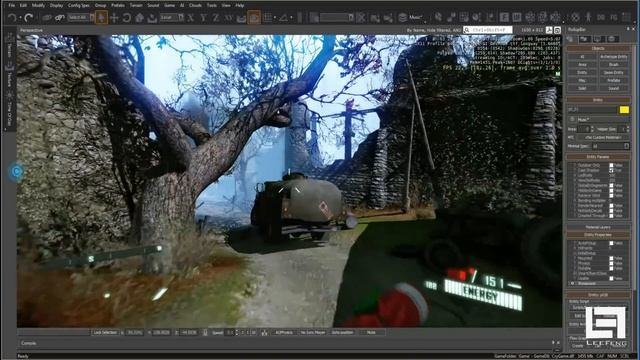Click the Unlink objects icon
Viewport: 640px width, 360px height.
click(x=60, y=18)
